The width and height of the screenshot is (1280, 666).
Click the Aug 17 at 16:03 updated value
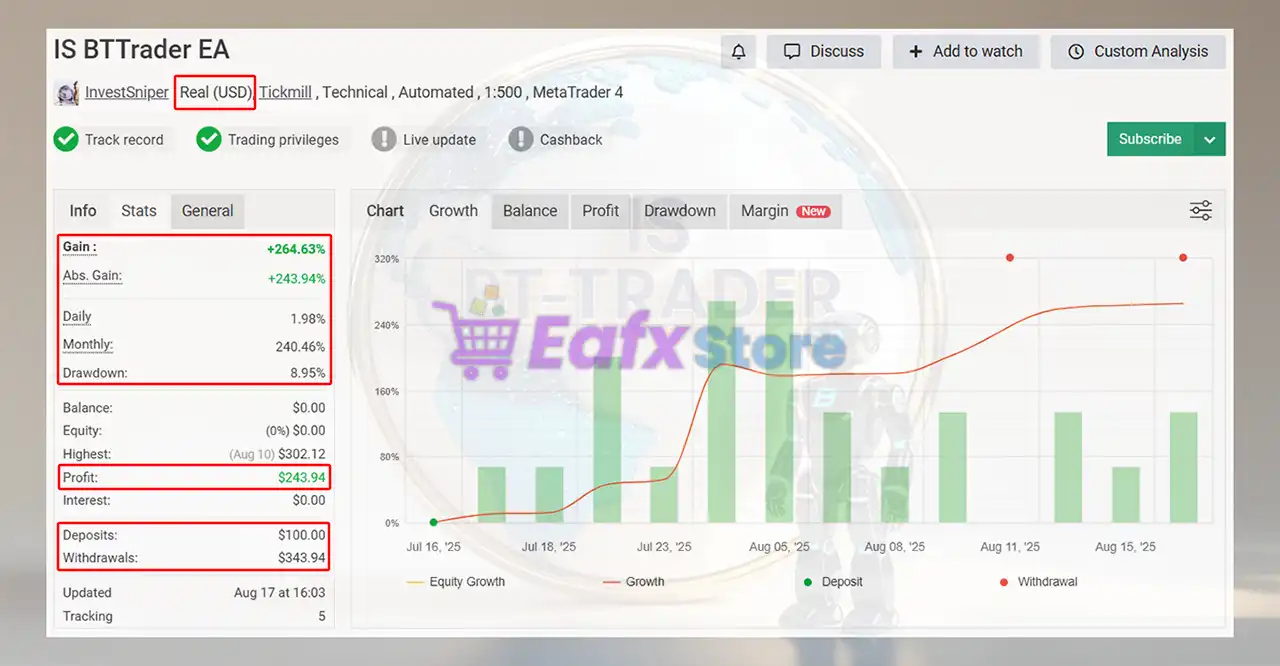pyautogui.click(x=280, y=593)
